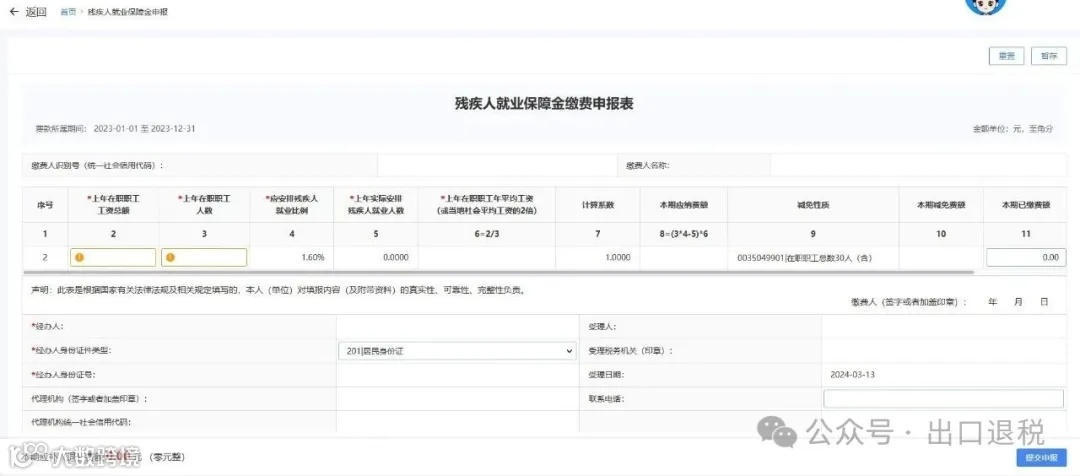Click the 金额单位 note at right
Screen dimensions: 1080x476
1012,129
